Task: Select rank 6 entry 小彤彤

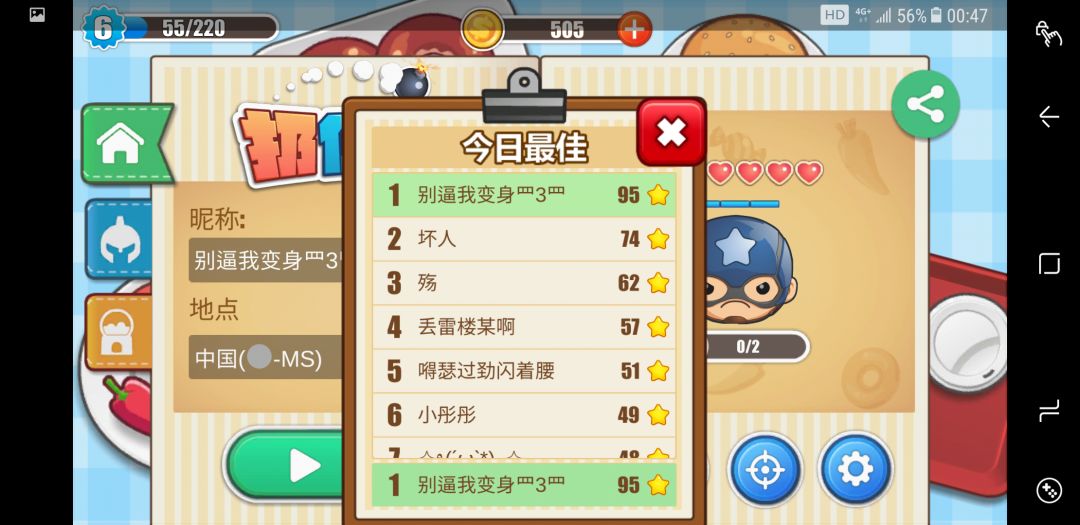Action: [x=524, y=415]
